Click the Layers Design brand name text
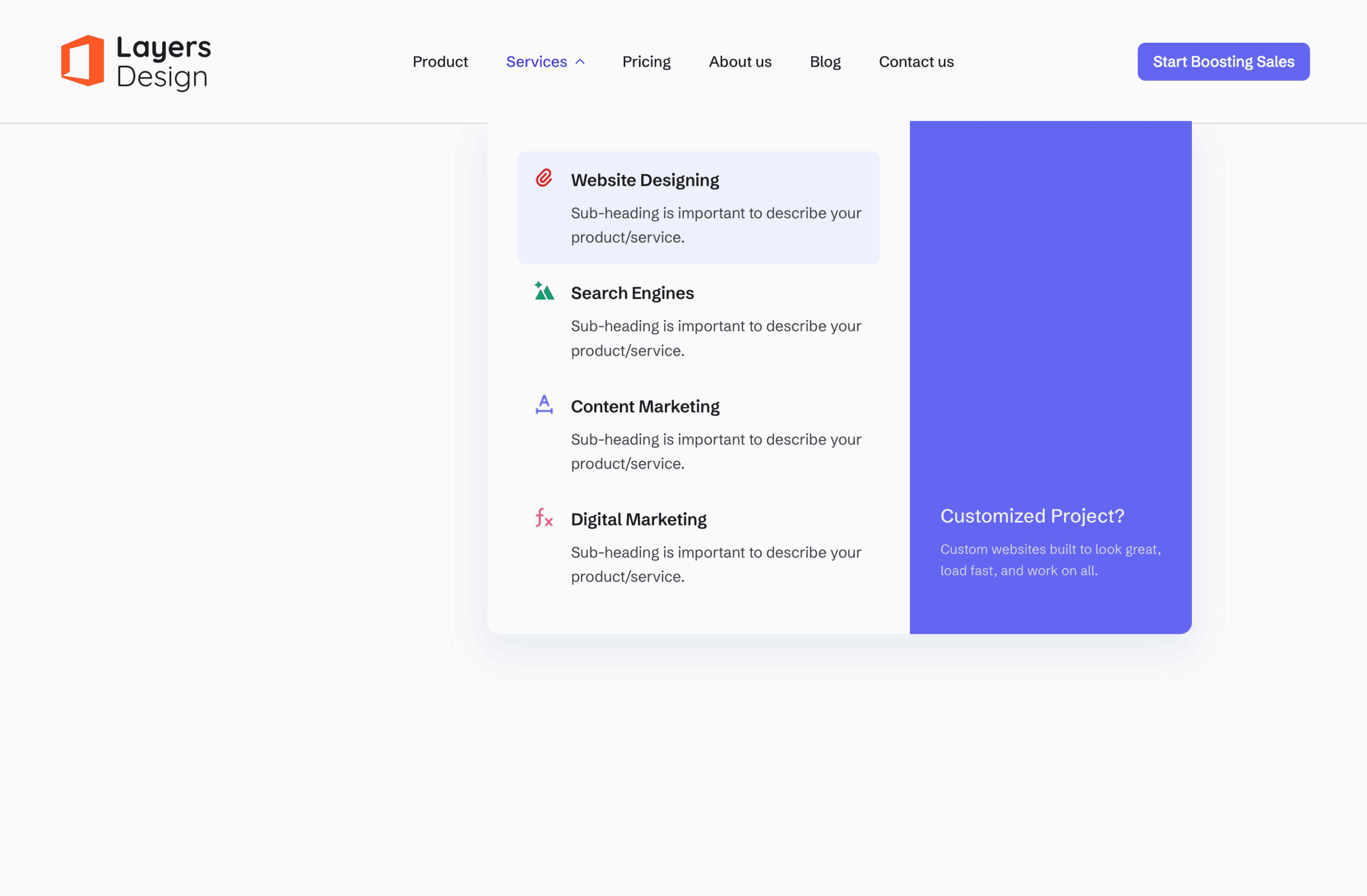The image size is (1367, 896). [163, 62]
